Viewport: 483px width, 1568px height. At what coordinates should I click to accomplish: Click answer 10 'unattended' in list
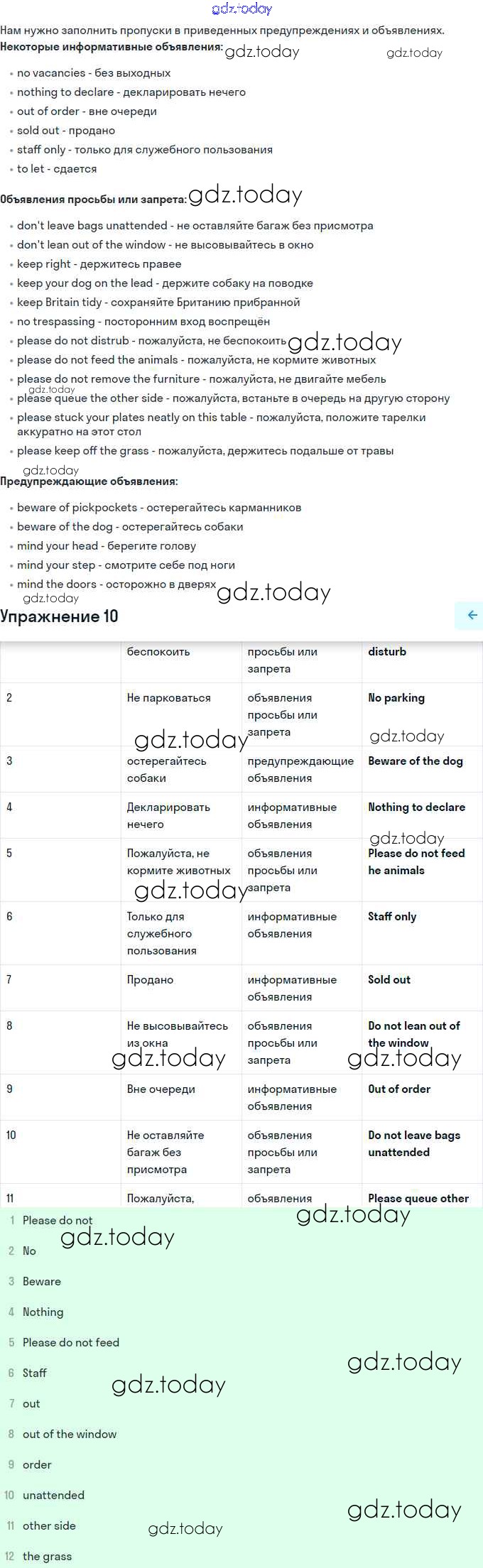[x=53, y=1495]
